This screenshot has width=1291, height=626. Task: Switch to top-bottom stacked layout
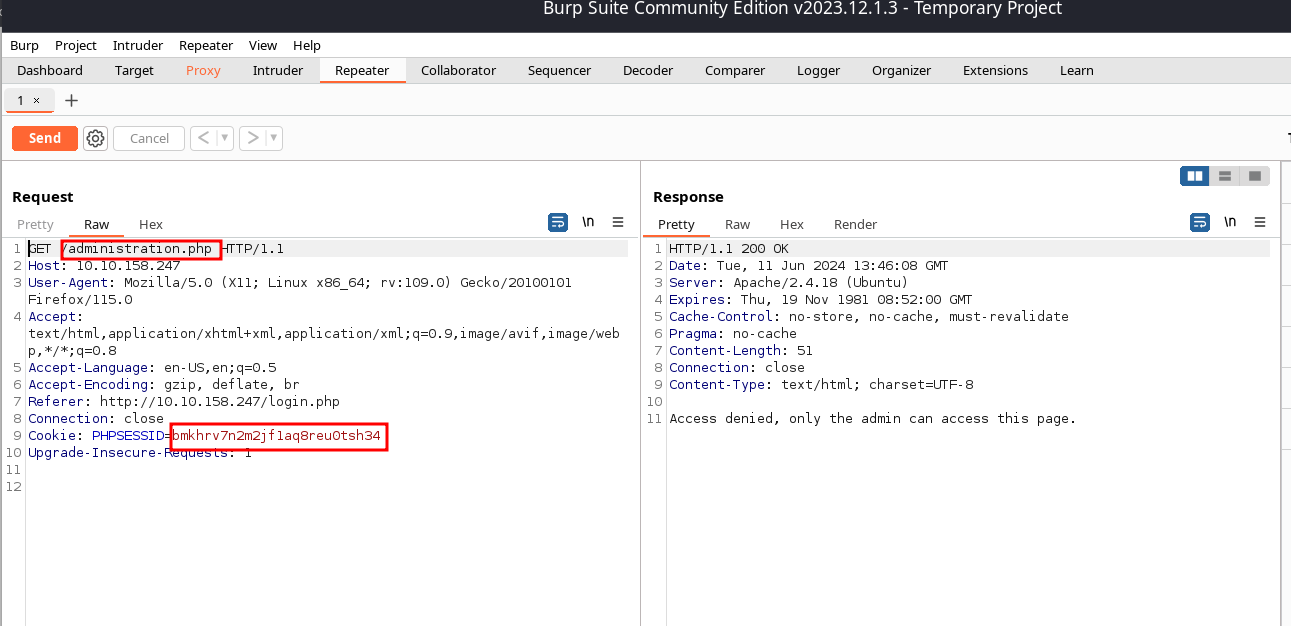[1224, 176]
